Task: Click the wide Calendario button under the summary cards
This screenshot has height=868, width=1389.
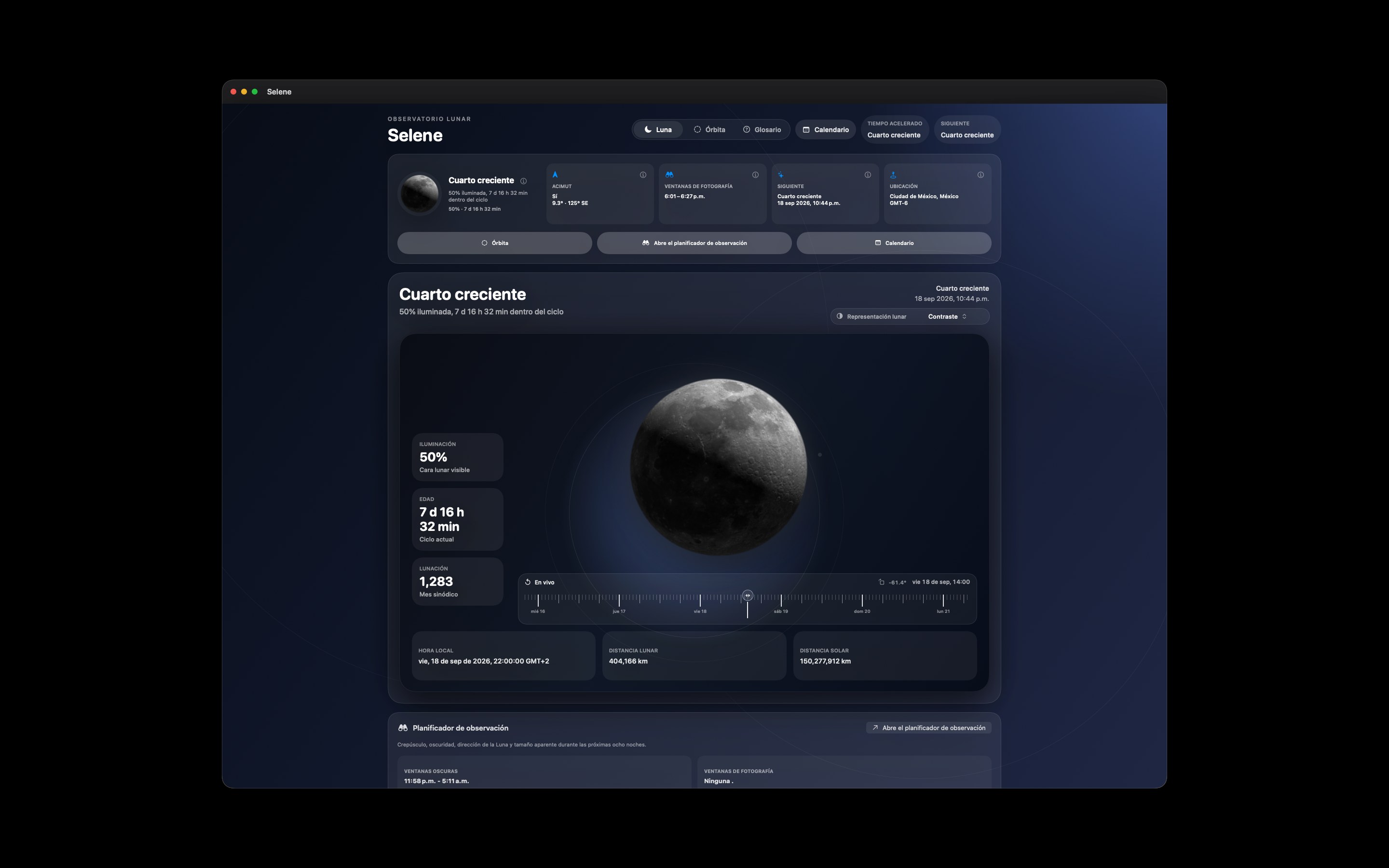Action: pyautogui.click(x=894, y=243)
